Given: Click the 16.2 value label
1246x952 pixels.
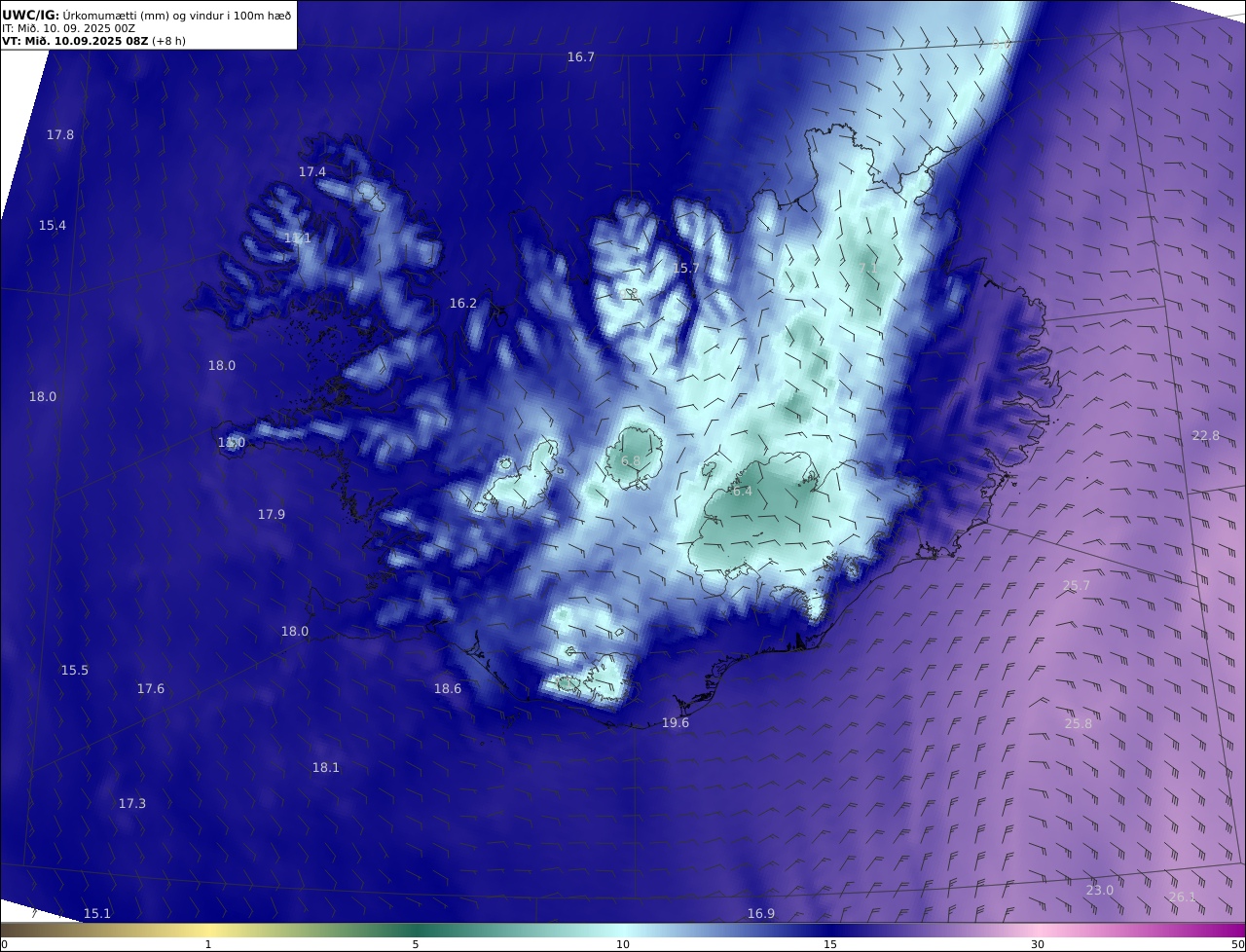Looking at the screenshot, I should pyautogui.click(x=463, y=304).
